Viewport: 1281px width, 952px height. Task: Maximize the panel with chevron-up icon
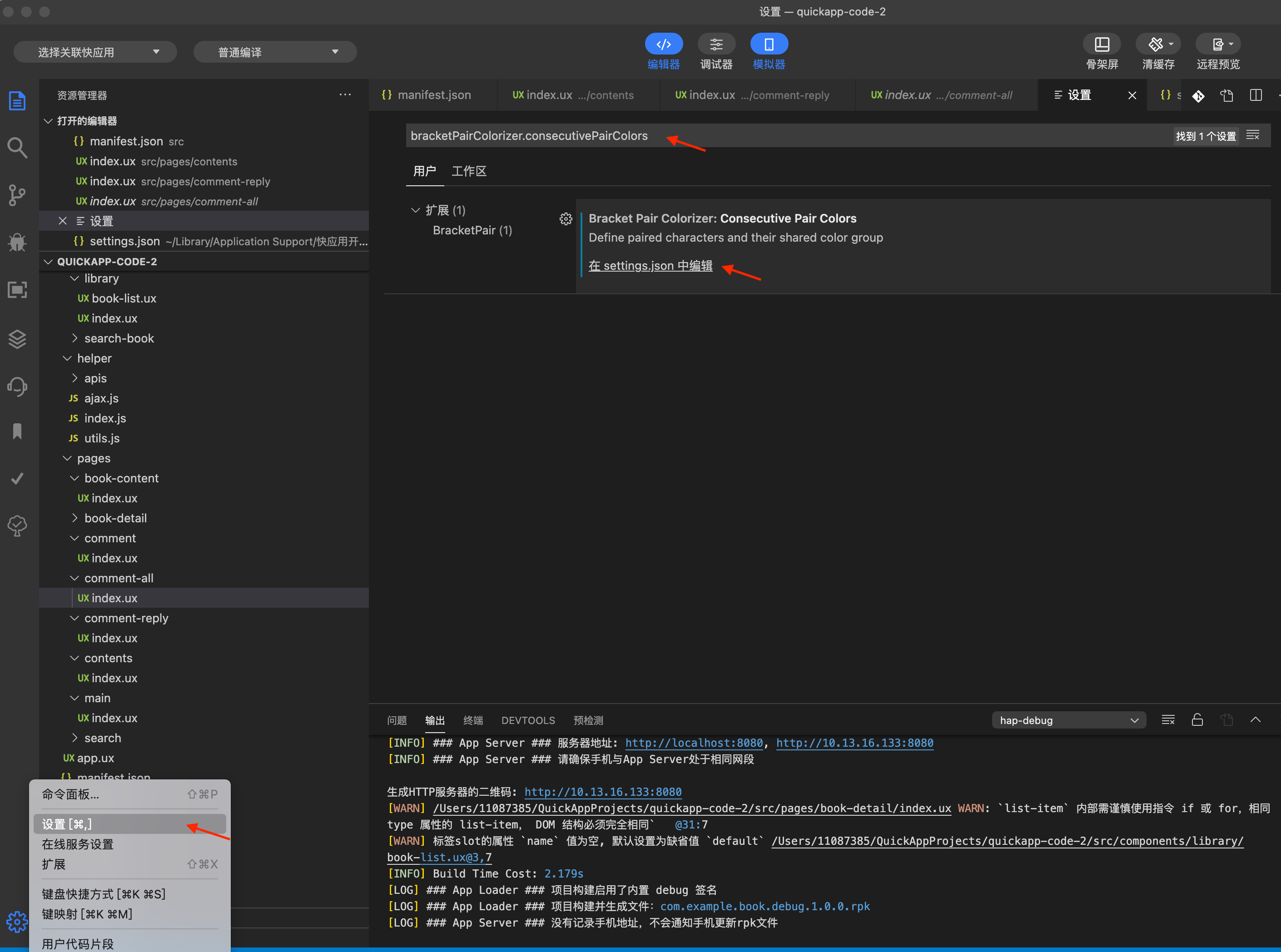(x=1256, y=720)
